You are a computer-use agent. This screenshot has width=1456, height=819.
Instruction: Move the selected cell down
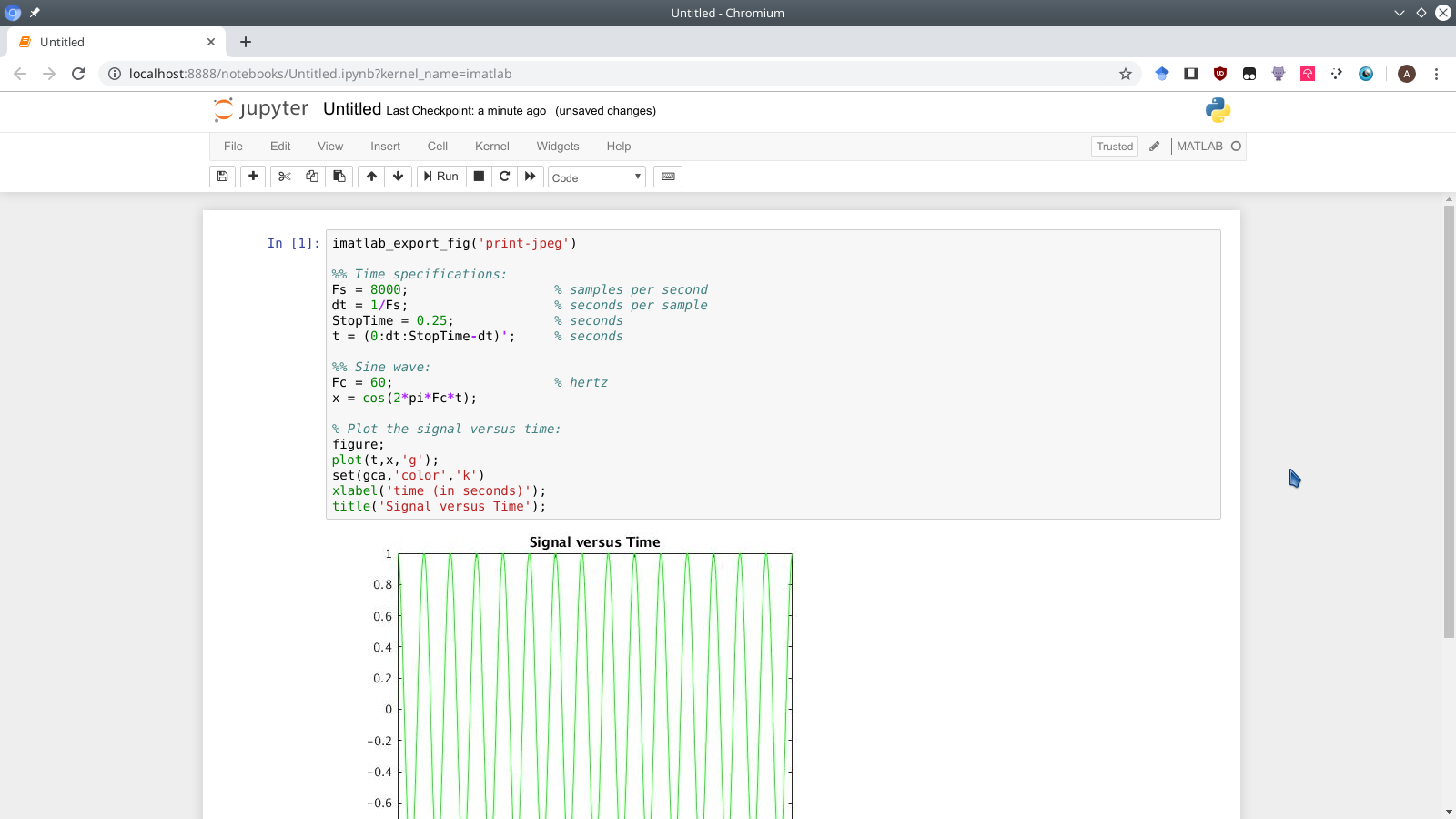pyautogui.click(x=398, y=177)
